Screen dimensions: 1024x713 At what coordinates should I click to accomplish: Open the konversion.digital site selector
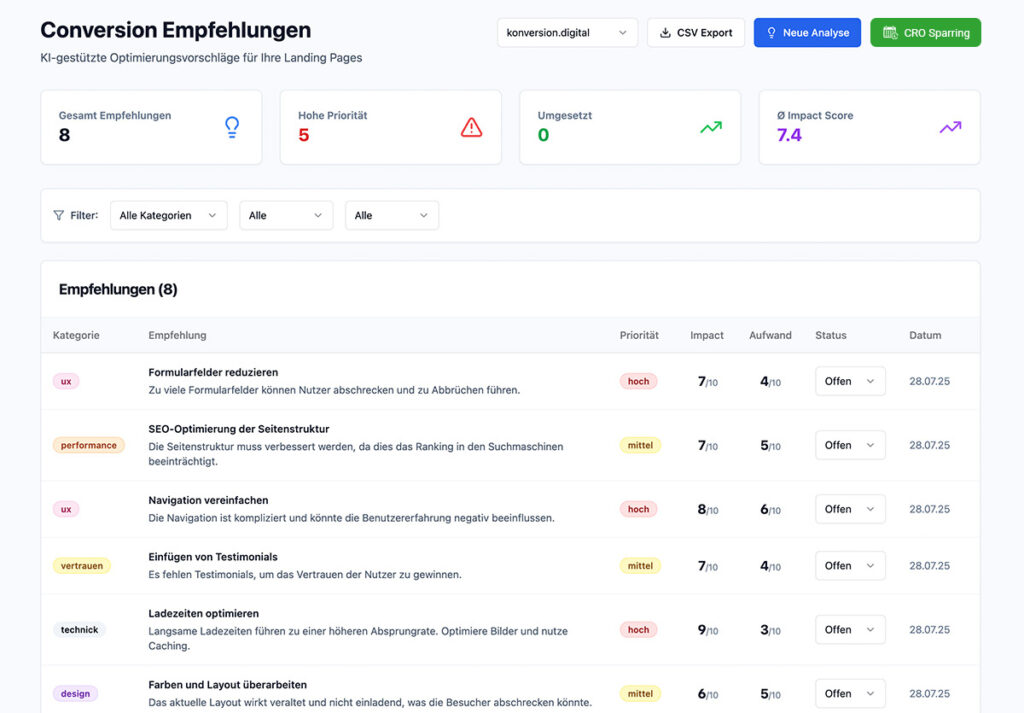567,32
